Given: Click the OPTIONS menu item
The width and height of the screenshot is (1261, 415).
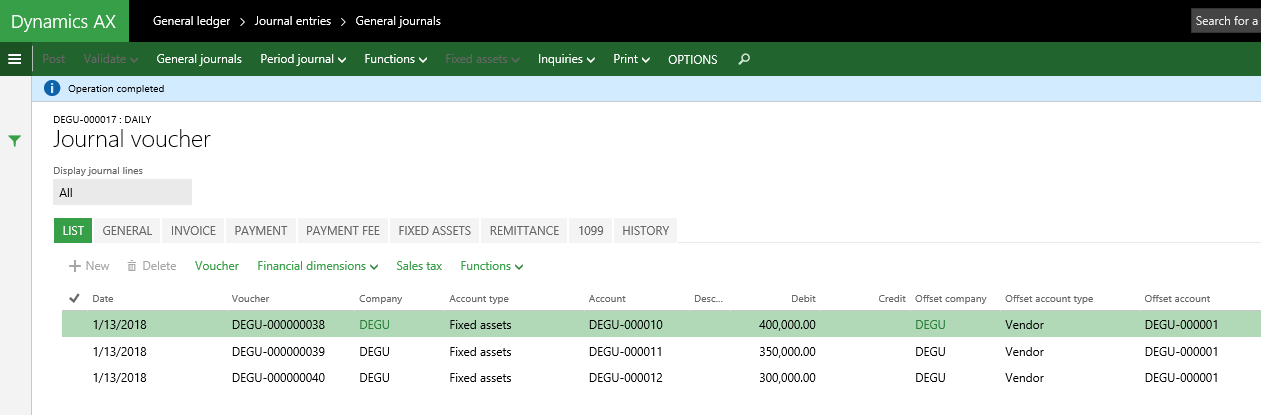Looking at the screenshot, I should coord(692,59).
